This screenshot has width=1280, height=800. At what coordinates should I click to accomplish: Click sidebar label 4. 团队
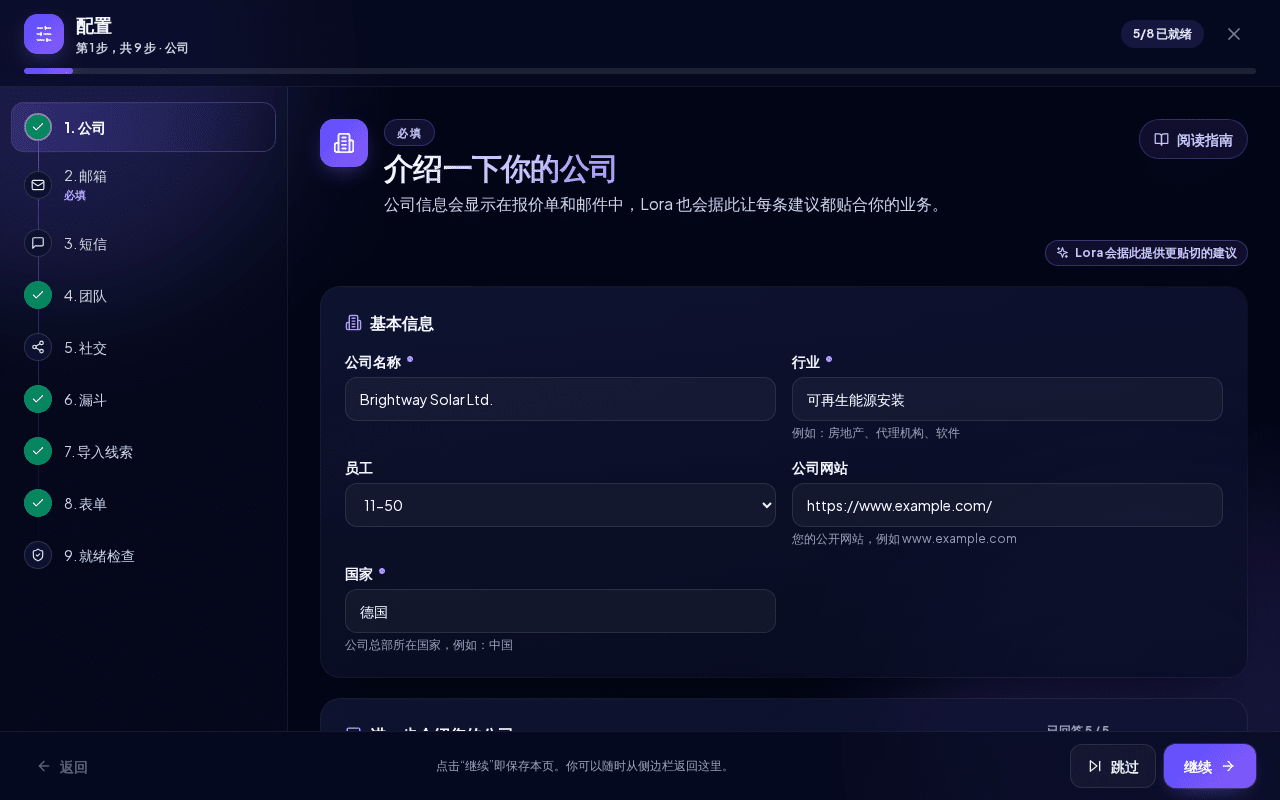click(x=85, y=296)
